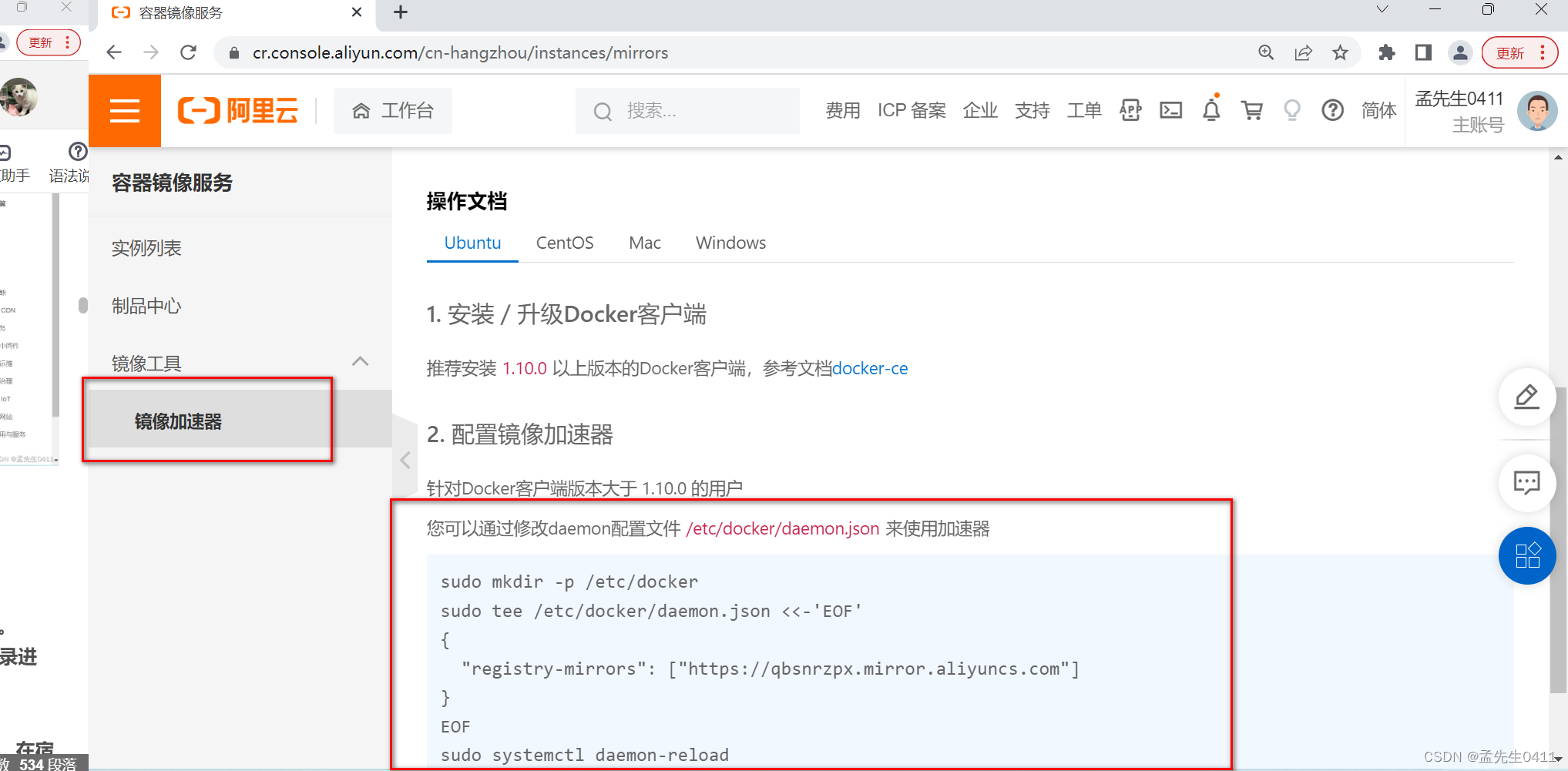Click the address bar URL

point(460,52)
